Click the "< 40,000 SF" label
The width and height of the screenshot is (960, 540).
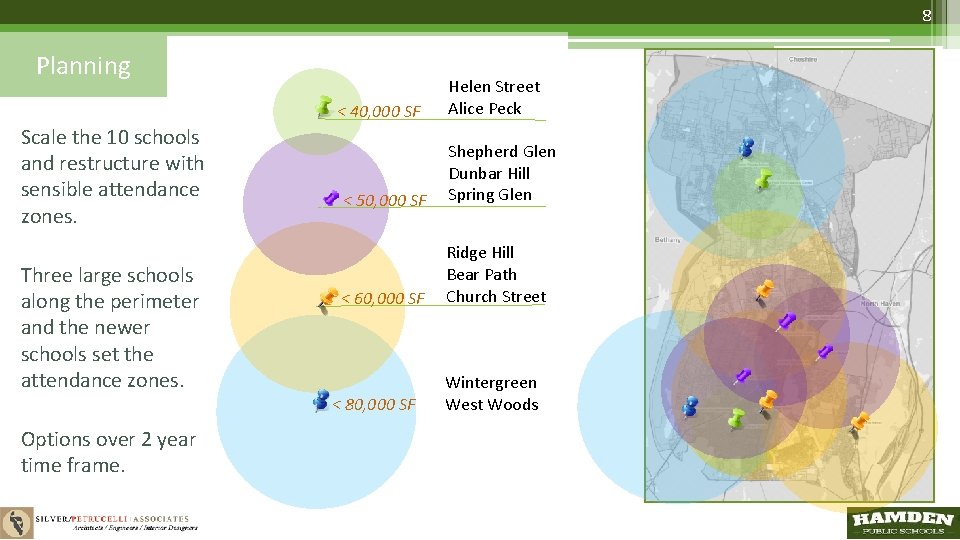(x=378, y=111)
